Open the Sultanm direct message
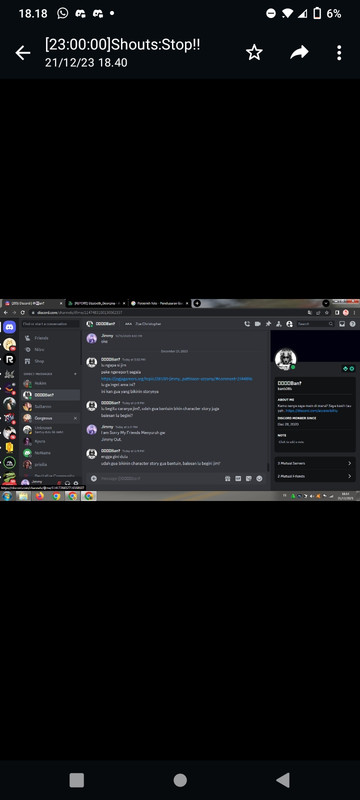The width and height of the screenshot is (360, 800). 50,407
